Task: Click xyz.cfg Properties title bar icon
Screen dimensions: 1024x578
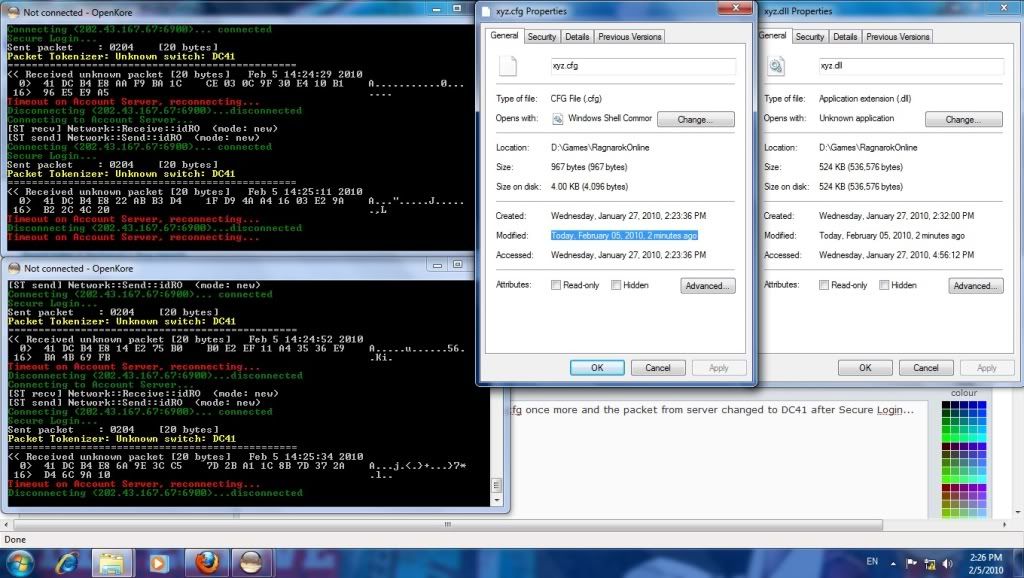Action: (x=487, y=11)
